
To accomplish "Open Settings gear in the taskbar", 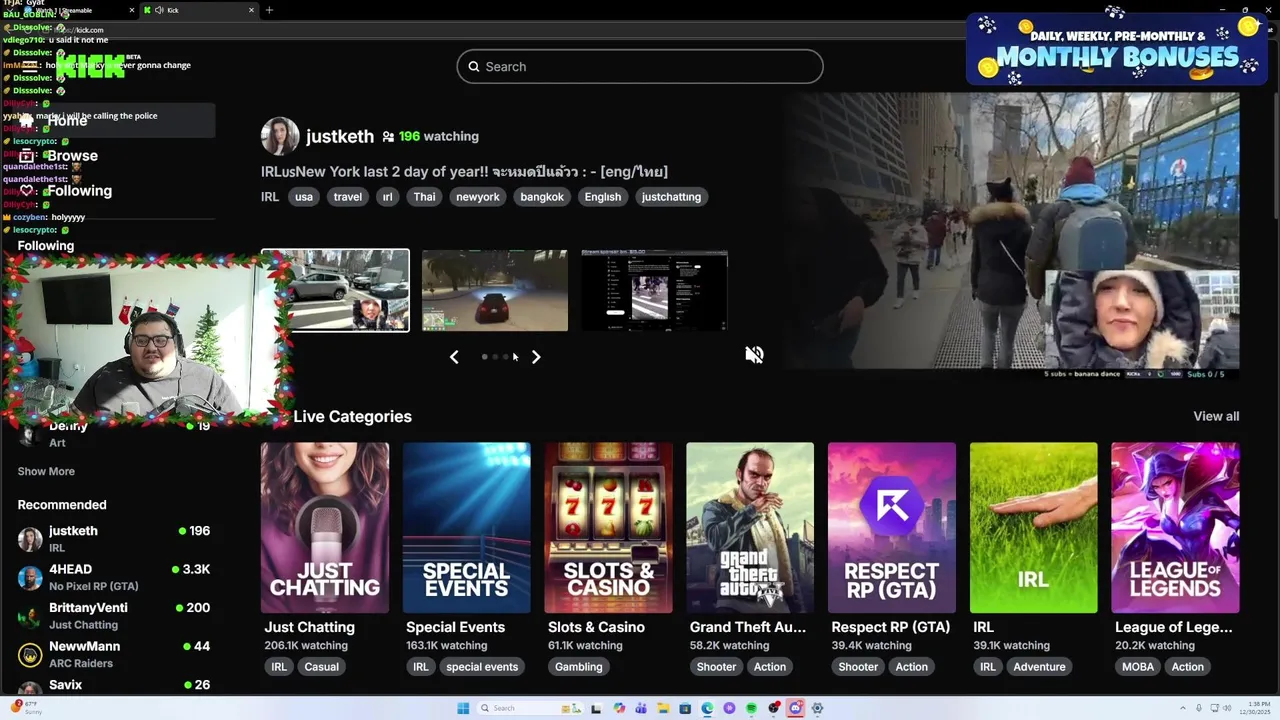I will (817, 708).
